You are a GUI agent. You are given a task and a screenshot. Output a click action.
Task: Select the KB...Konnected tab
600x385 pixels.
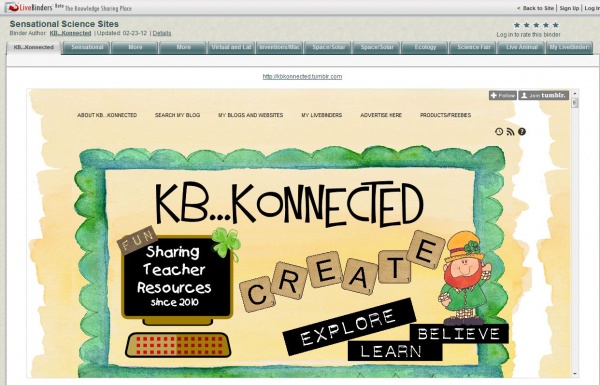point(34,47)
